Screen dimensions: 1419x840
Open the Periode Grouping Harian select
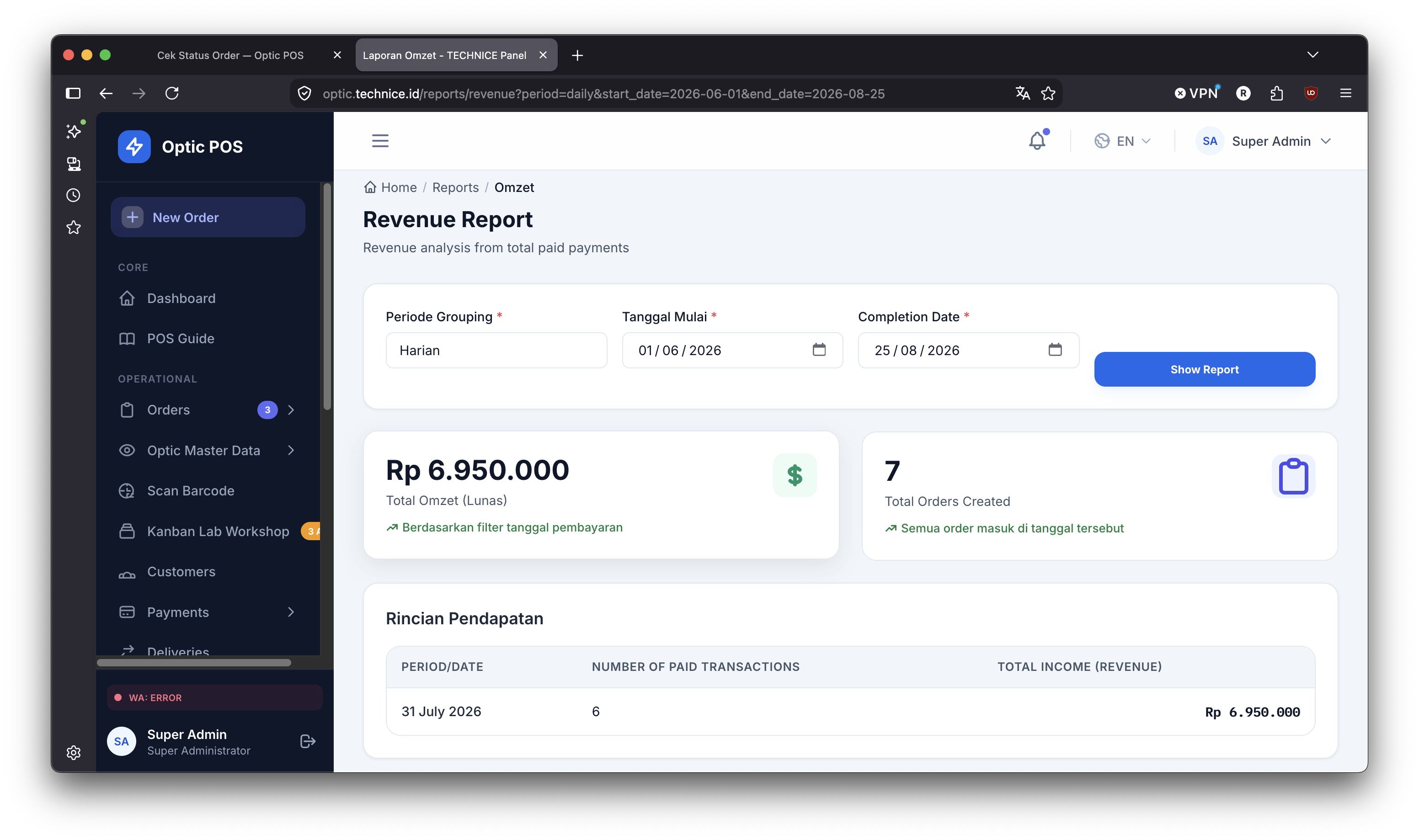[496, 350]
